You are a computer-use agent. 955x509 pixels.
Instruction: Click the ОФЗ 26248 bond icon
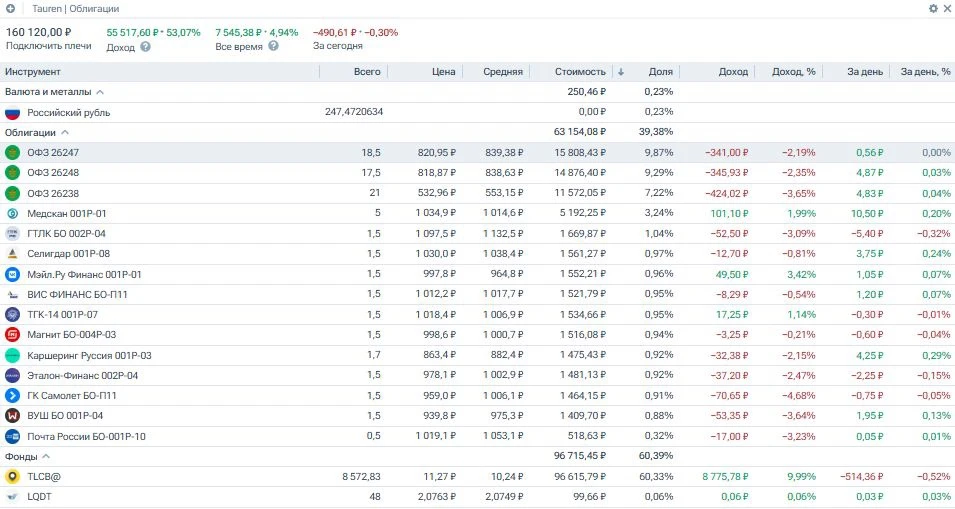point(12,173)
